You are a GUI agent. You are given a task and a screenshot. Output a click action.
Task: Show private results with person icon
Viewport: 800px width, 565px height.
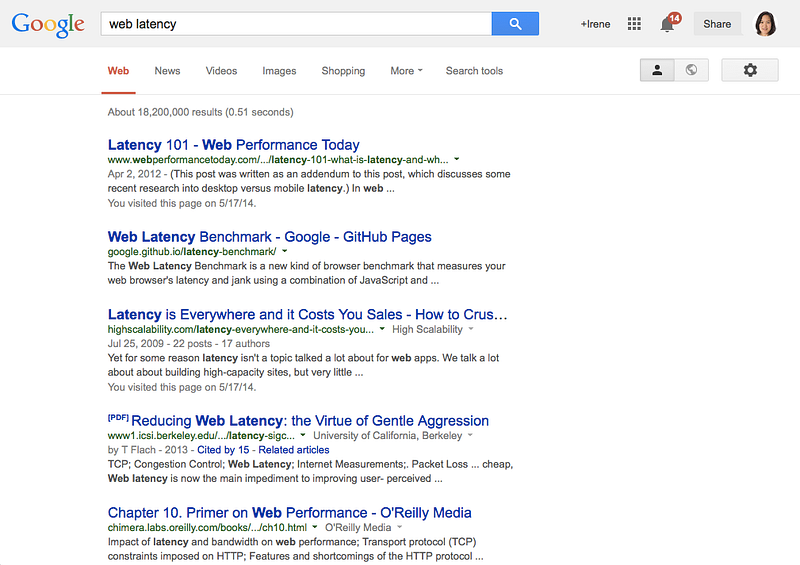pos(657,70)
